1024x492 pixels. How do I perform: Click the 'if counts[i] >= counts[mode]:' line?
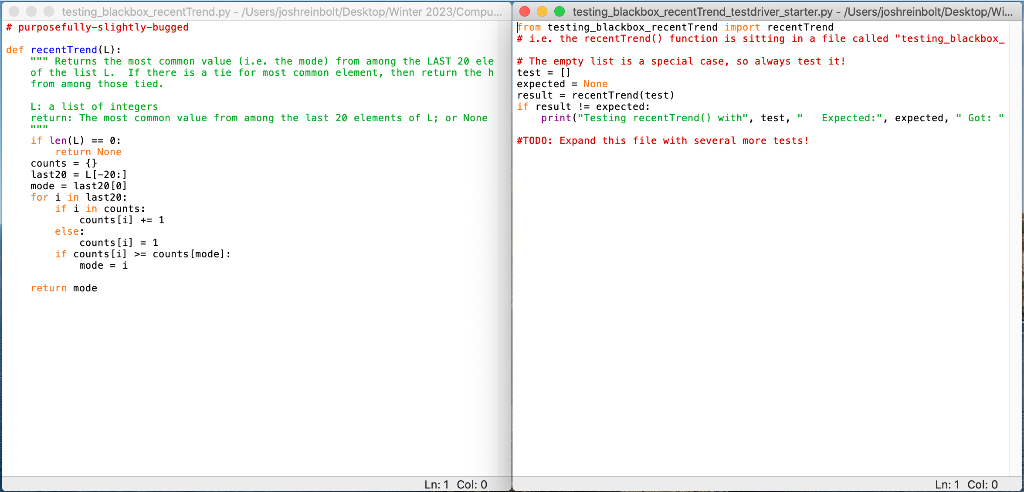143,254
